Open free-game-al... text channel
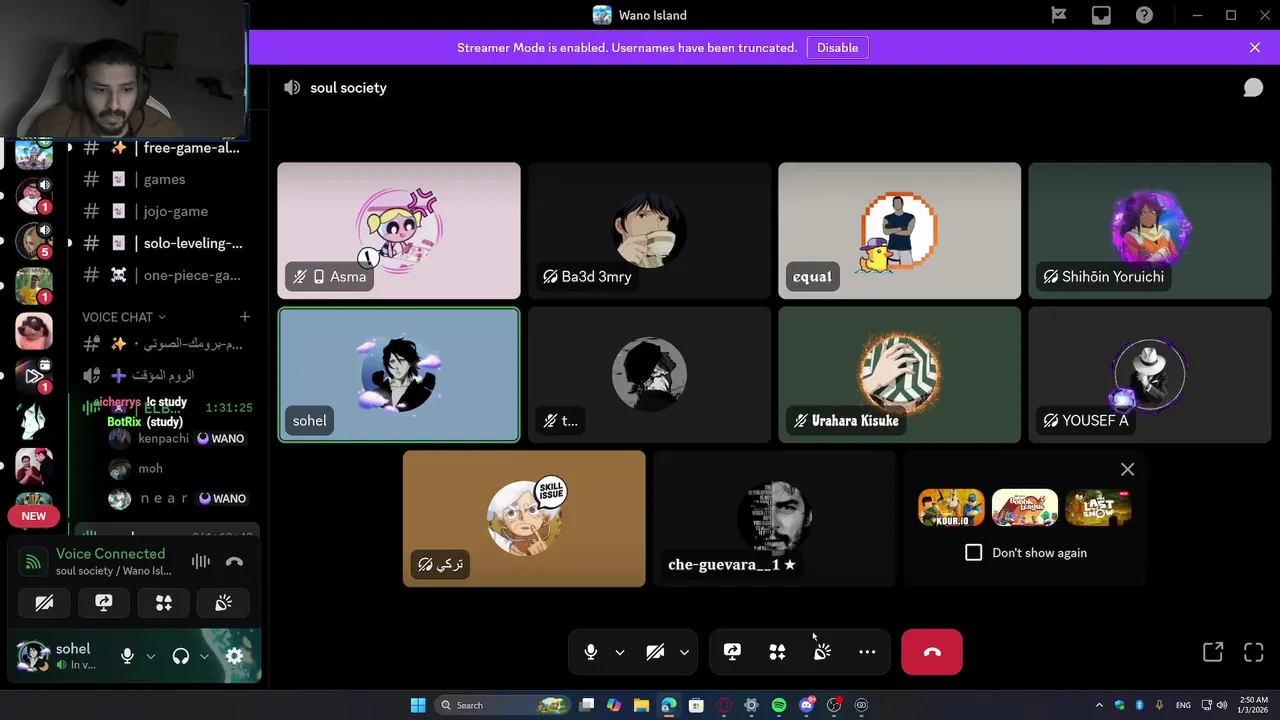Image resolution: width=1280 pixels, height=720 pixels. [x=165, y=148]
